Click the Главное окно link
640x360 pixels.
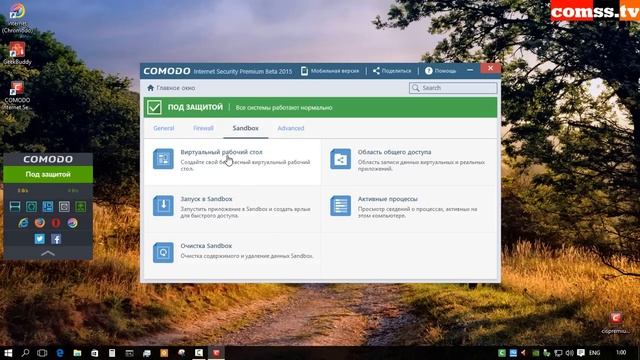click(176, 88)
